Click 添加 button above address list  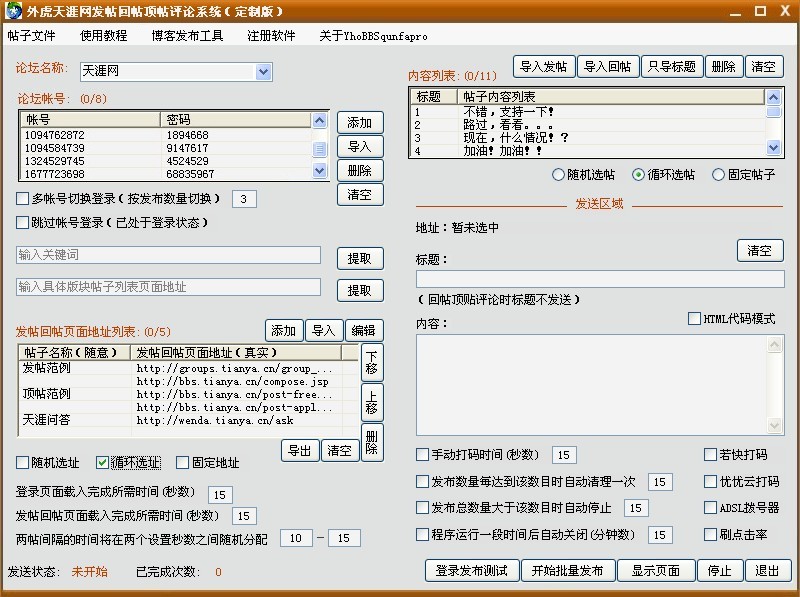[284, 331]
